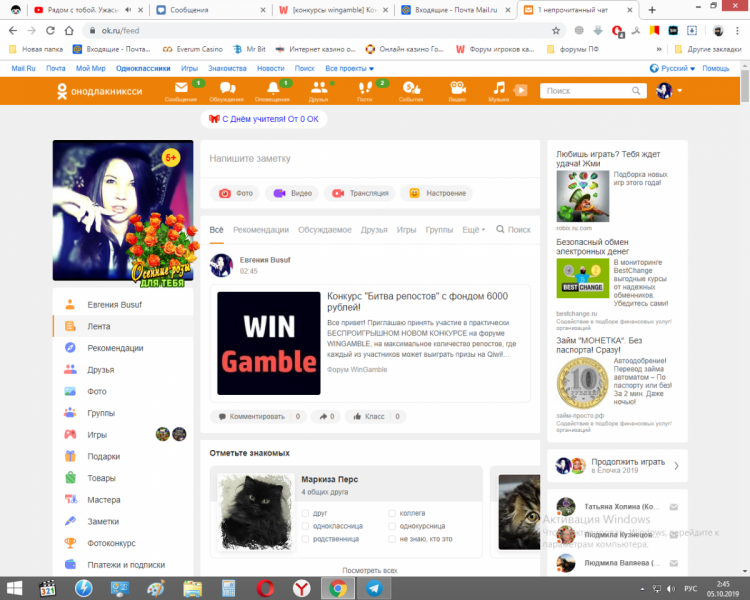Check the 'друг' checkbox for Маркиза Перс
This screenshot has height=600, width=750.
pos(305,513)
